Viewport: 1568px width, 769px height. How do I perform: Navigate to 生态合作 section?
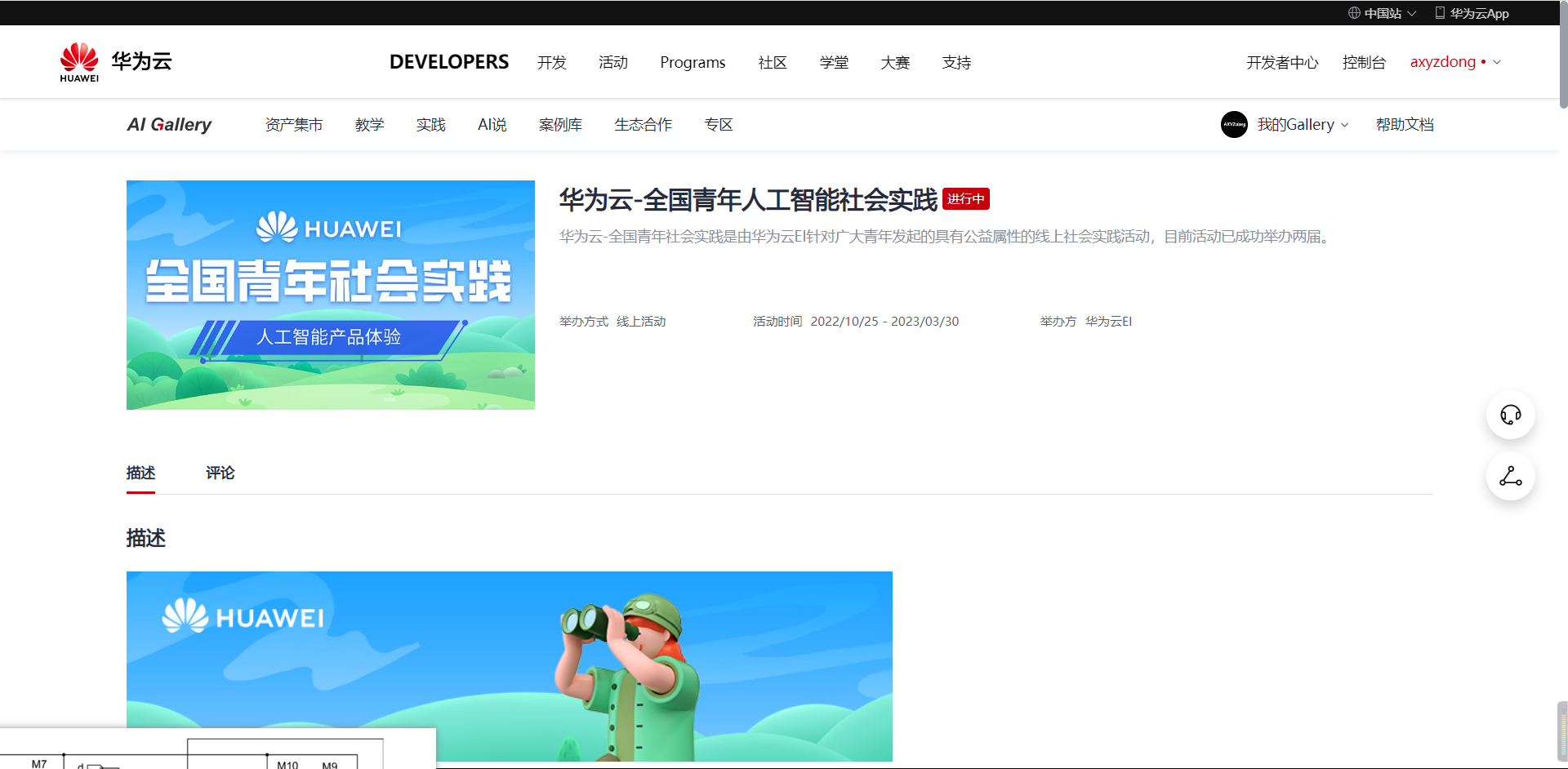coord(644,124)
